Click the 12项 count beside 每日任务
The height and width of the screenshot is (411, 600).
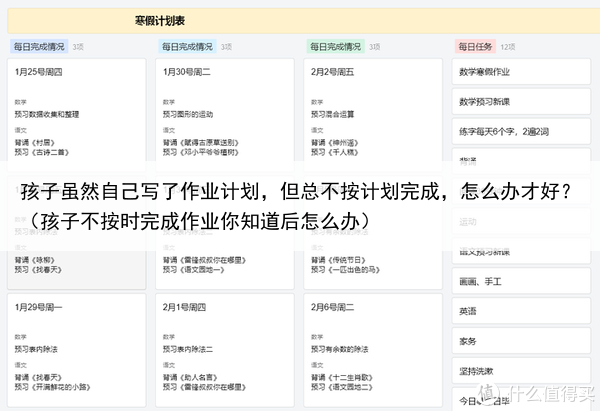pyautogui.click(x=508, y=46)
